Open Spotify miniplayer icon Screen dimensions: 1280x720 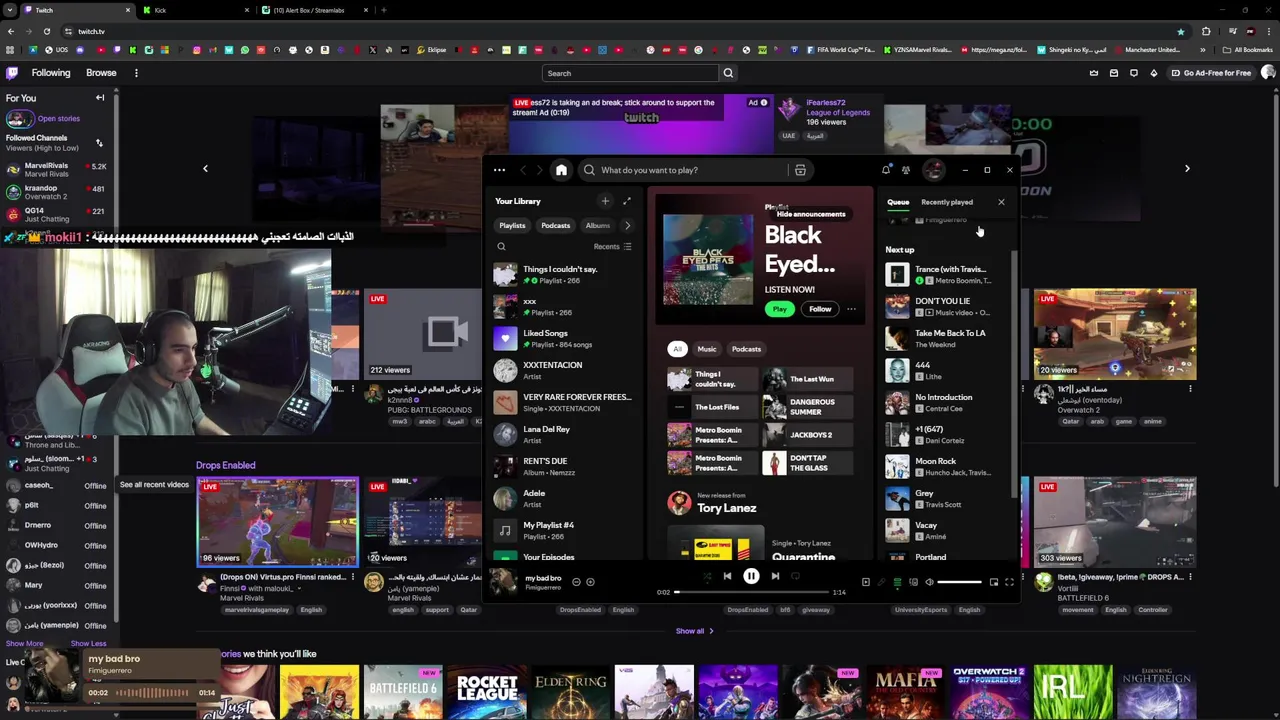(x=993, y=582)
